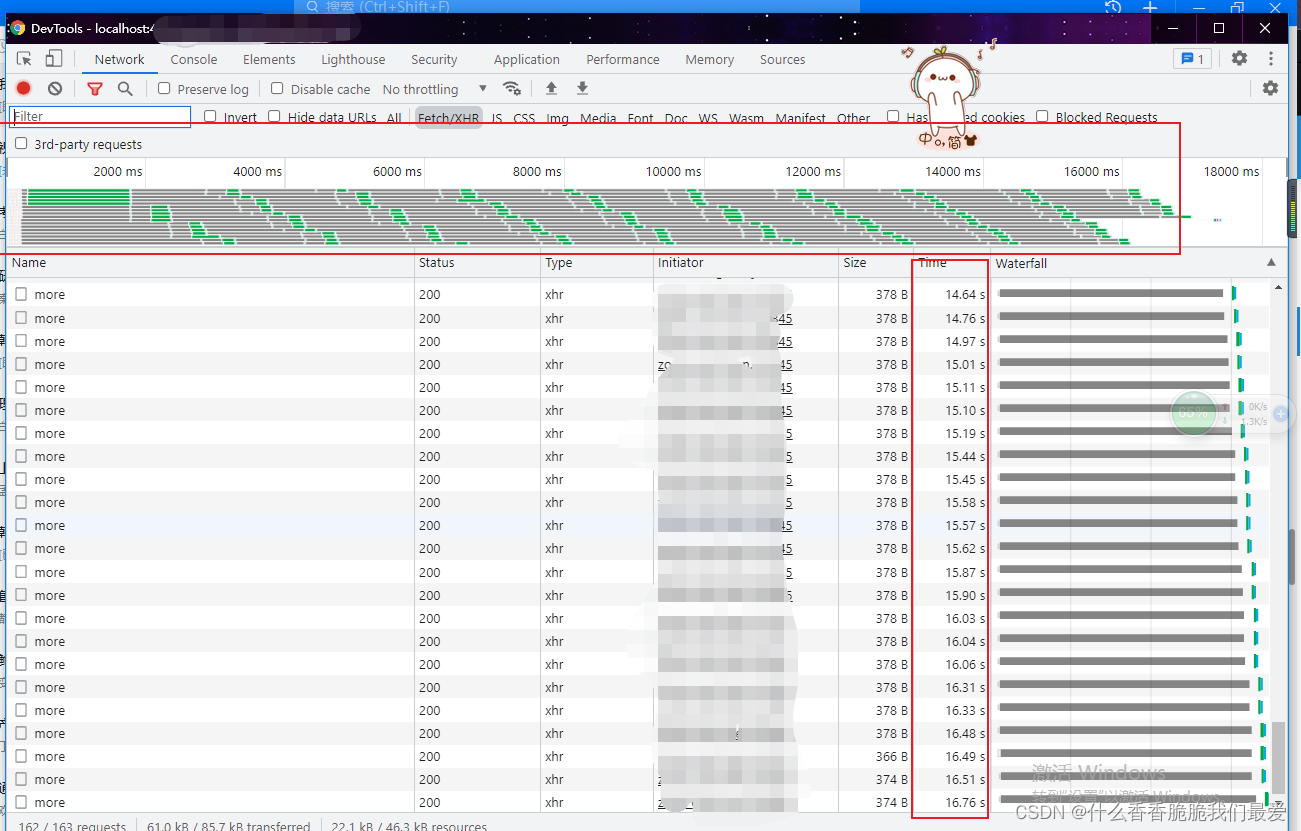Open the network search magnifier
The height and width of the screenshot is (831, 1301).
[x=125, y=89]
